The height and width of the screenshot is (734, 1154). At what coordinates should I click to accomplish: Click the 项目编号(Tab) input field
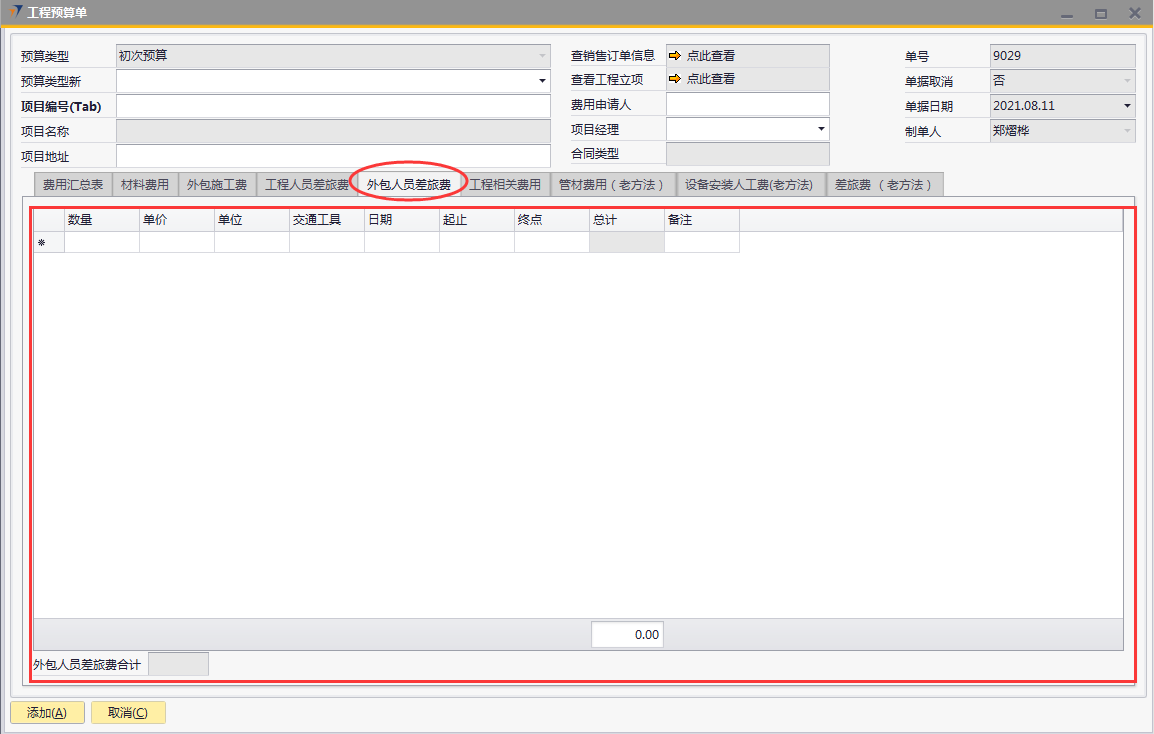pos(333,106)
